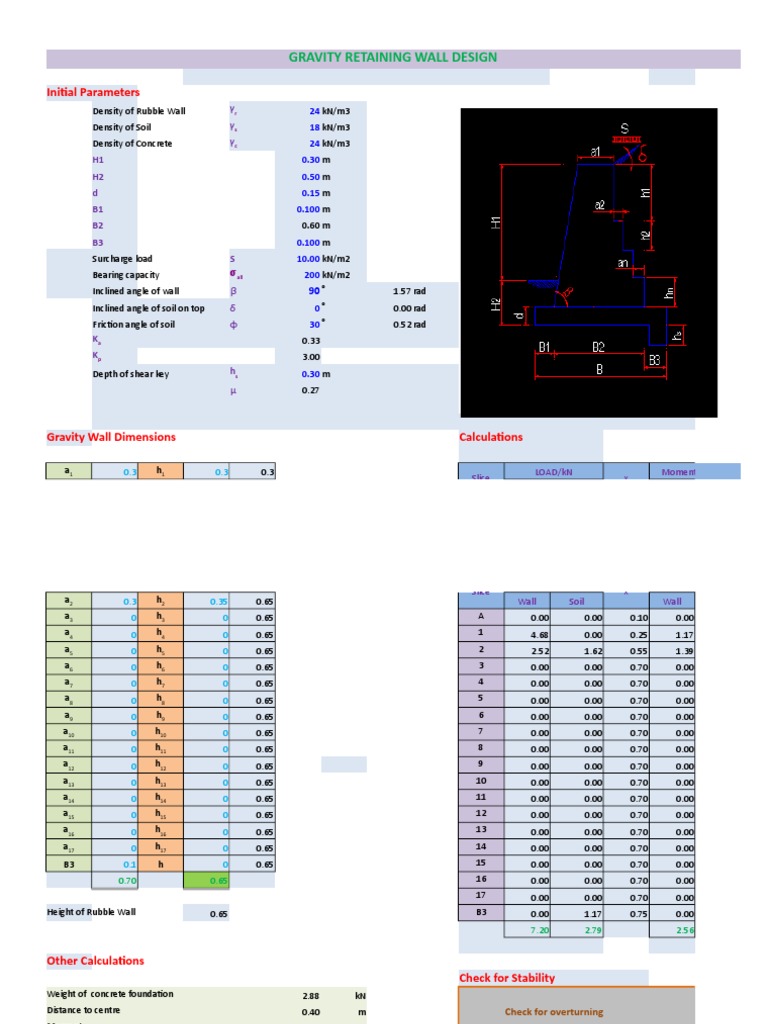This screenshot has width=768, height=1024.
Task: Click the distance value 0.40
Action: [311, 1012]
